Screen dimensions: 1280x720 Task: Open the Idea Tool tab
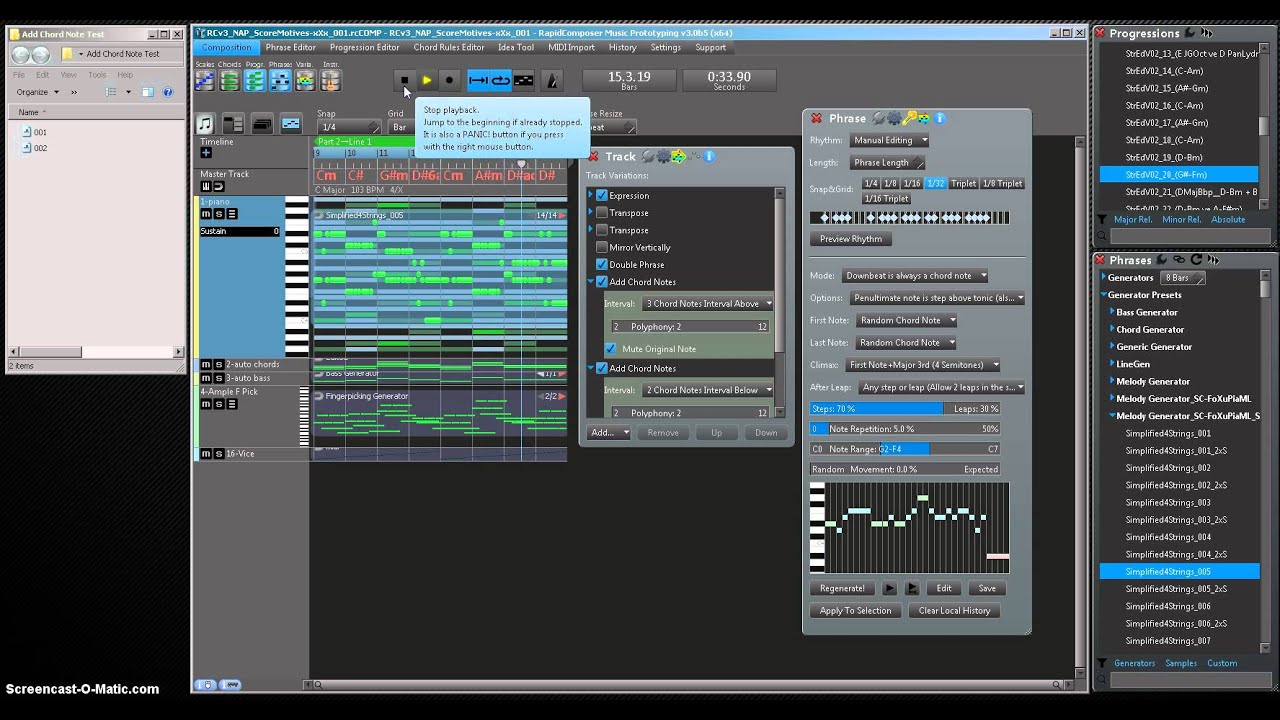(x=516, y=47)
